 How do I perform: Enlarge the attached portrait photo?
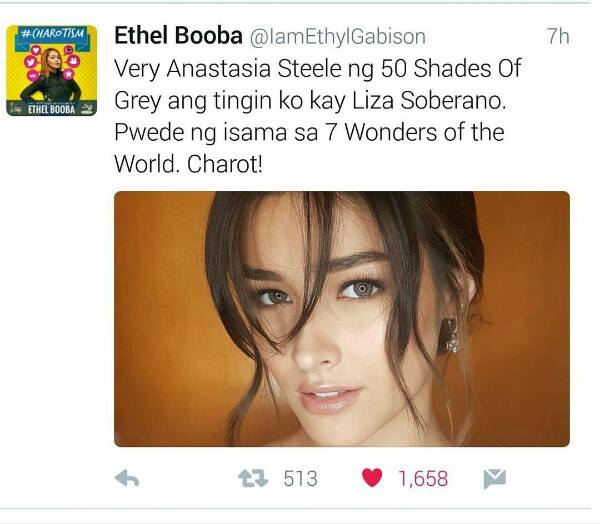point(342,319)
